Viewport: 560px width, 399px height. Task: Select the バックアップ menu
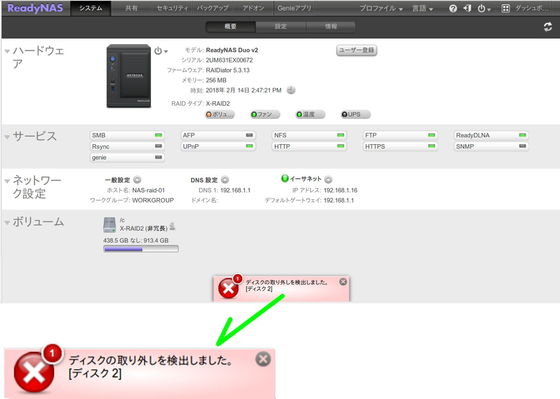[213, 8]
